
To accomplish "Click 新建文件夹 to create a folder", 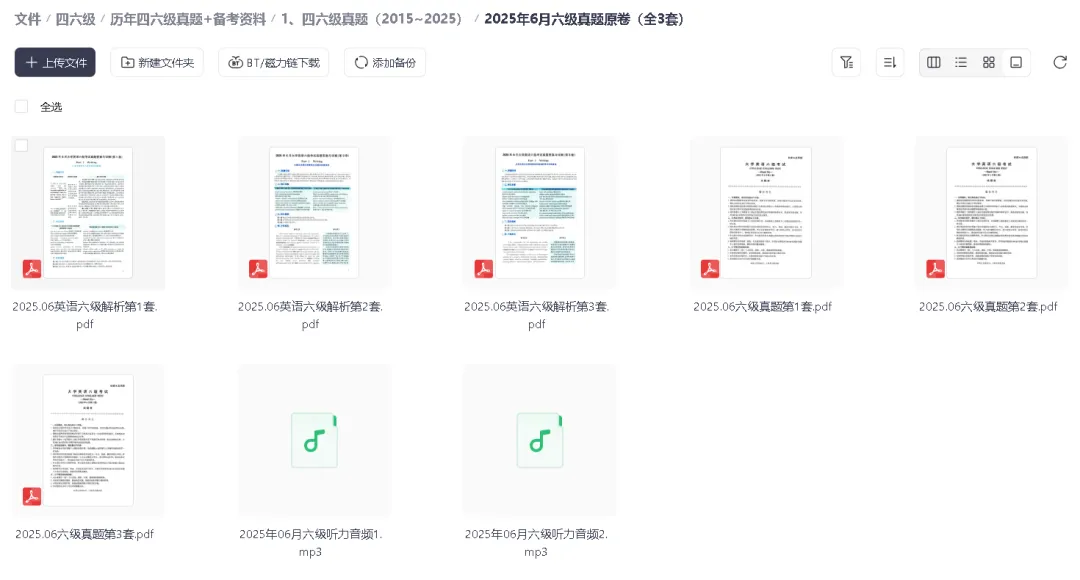I will click(x=157, y=62).
